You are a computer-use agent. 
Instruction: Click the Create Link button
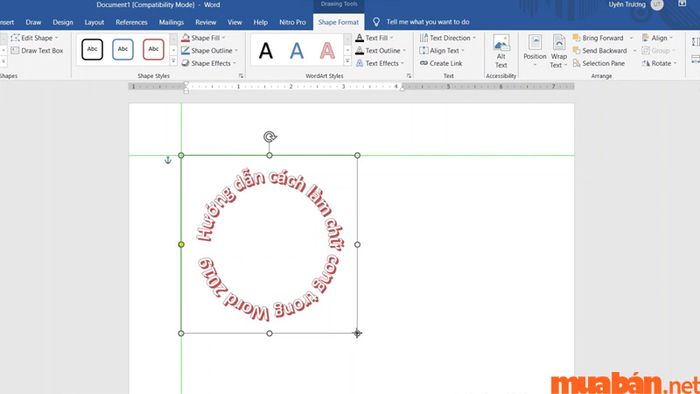pos(441,63)
